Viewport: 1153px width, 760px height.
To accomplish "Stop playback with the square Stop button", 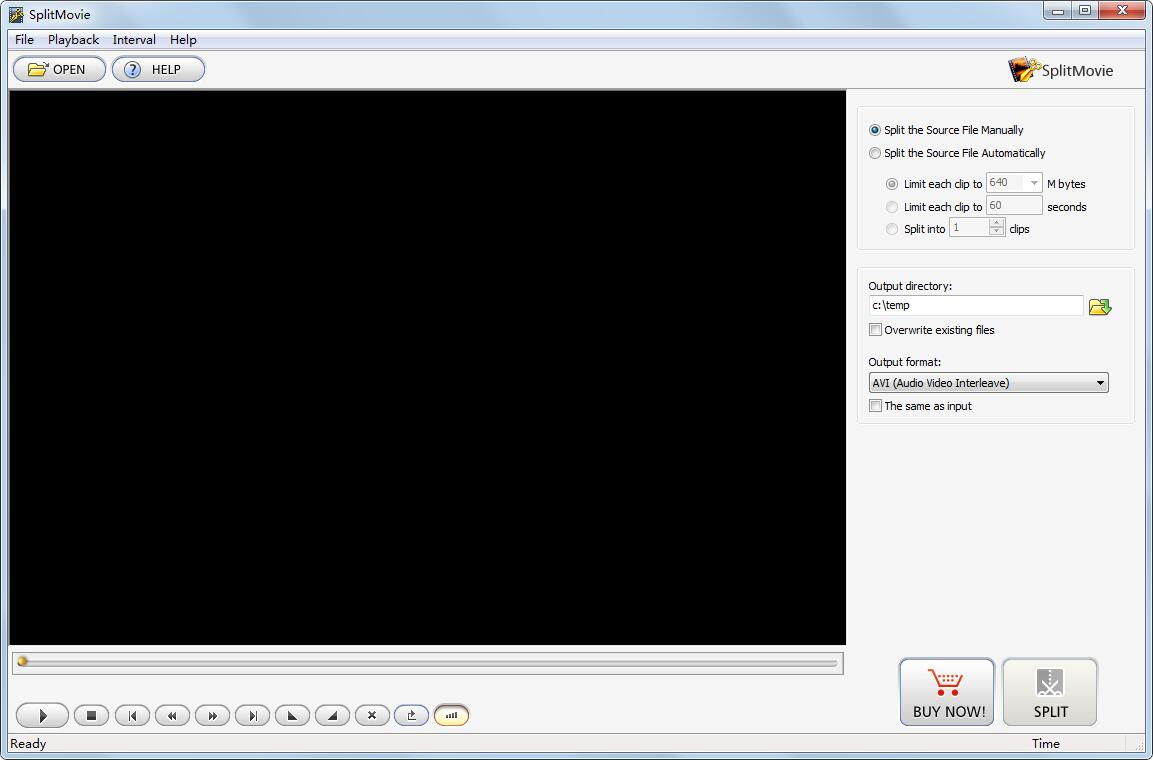I will [x=92, y=715].
